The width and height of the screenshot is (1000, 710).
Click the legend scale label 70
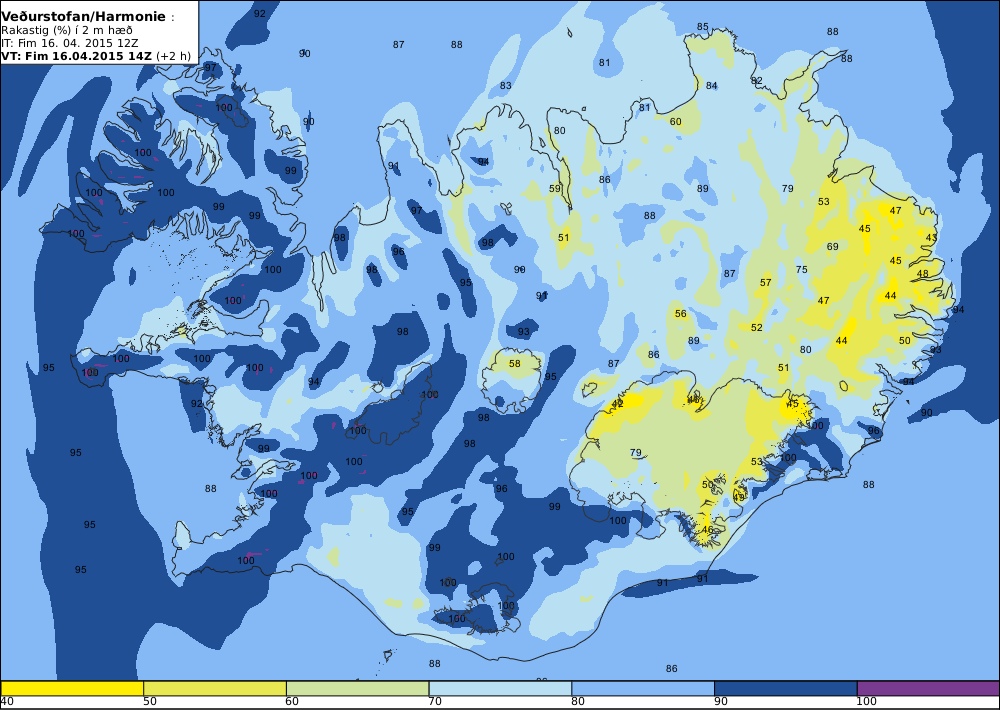pyautogui.click(x=435, y=702)
